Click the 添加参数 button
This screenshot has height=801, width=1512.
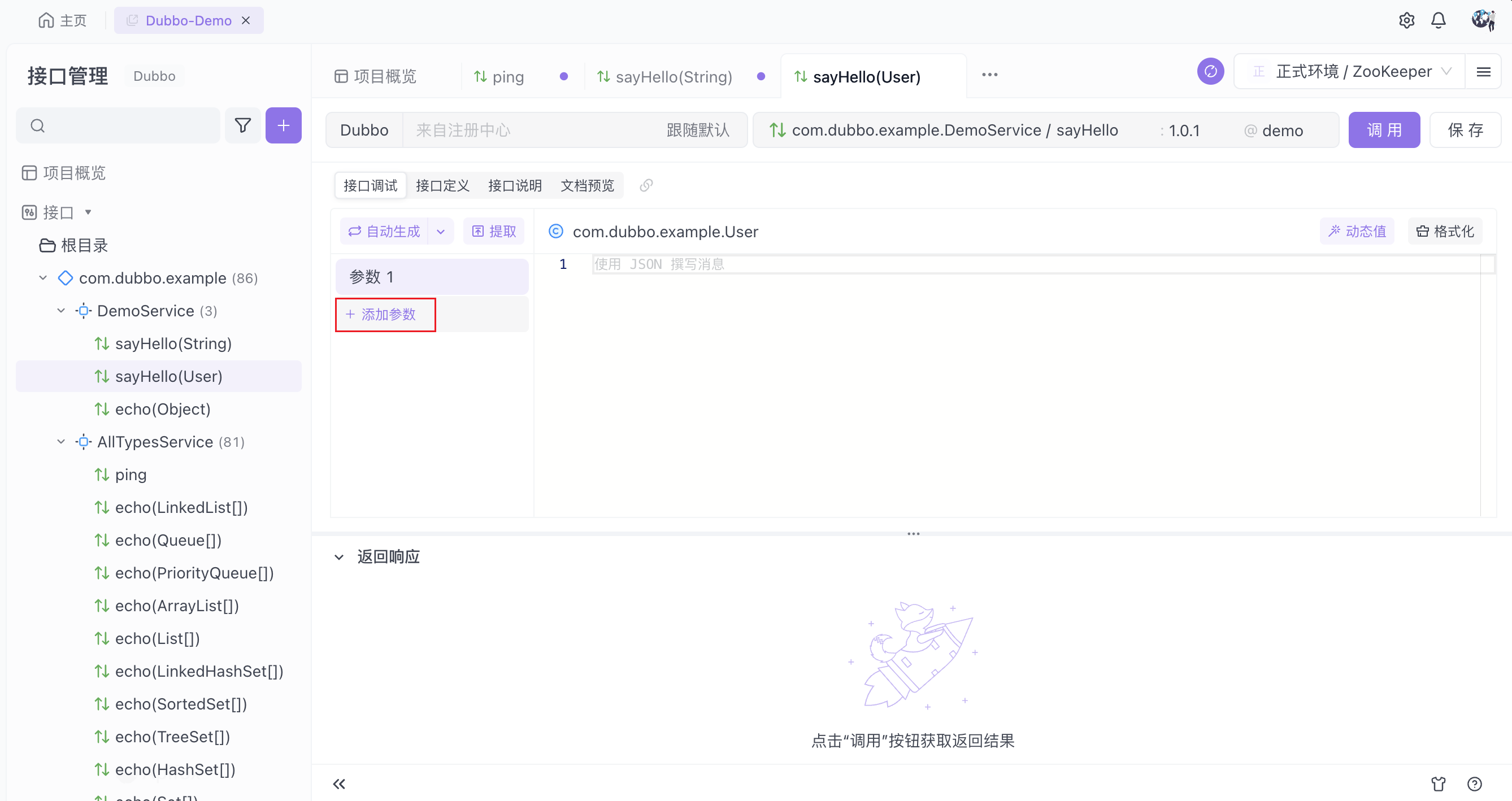click(x=385, y=315)
